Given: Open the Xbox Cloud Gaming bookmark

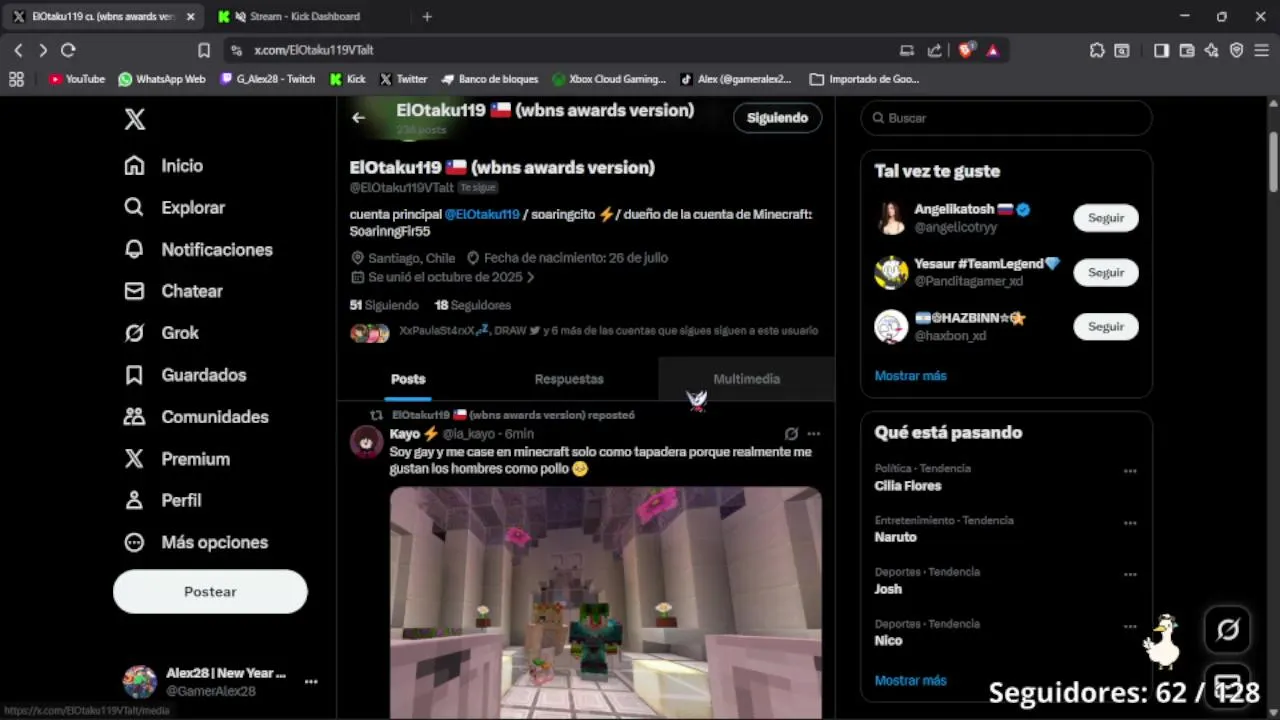Looking at the screenshot, I should coord(609,79).
